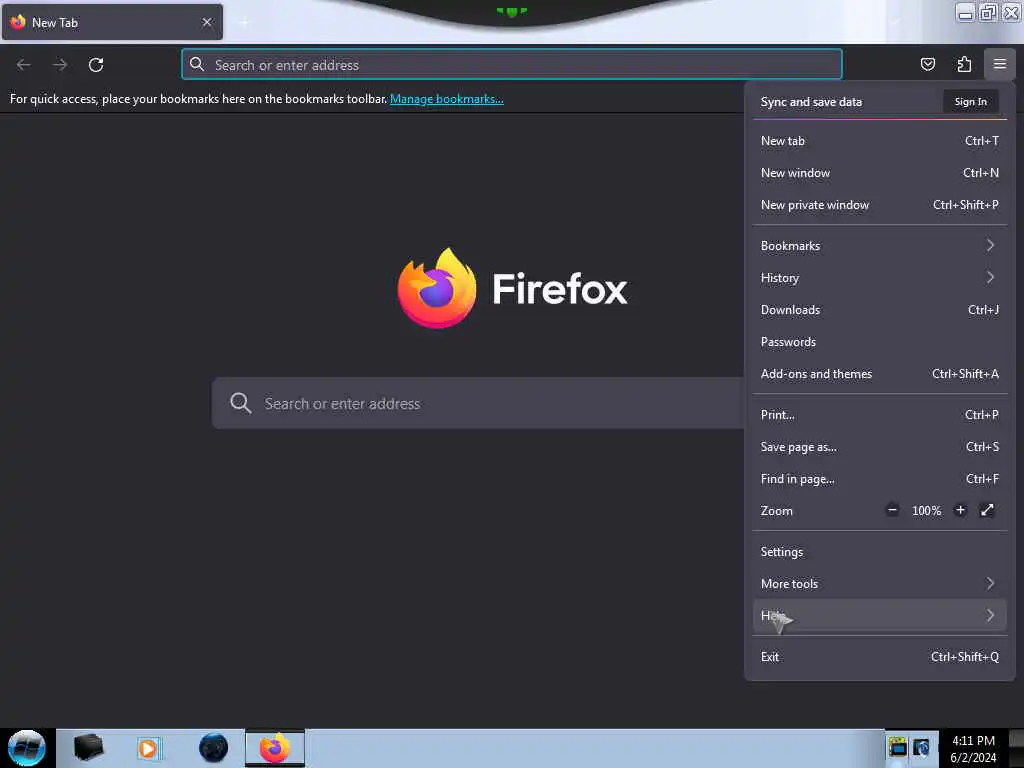Increase zoom with plus button

click(x=960, y=510)
